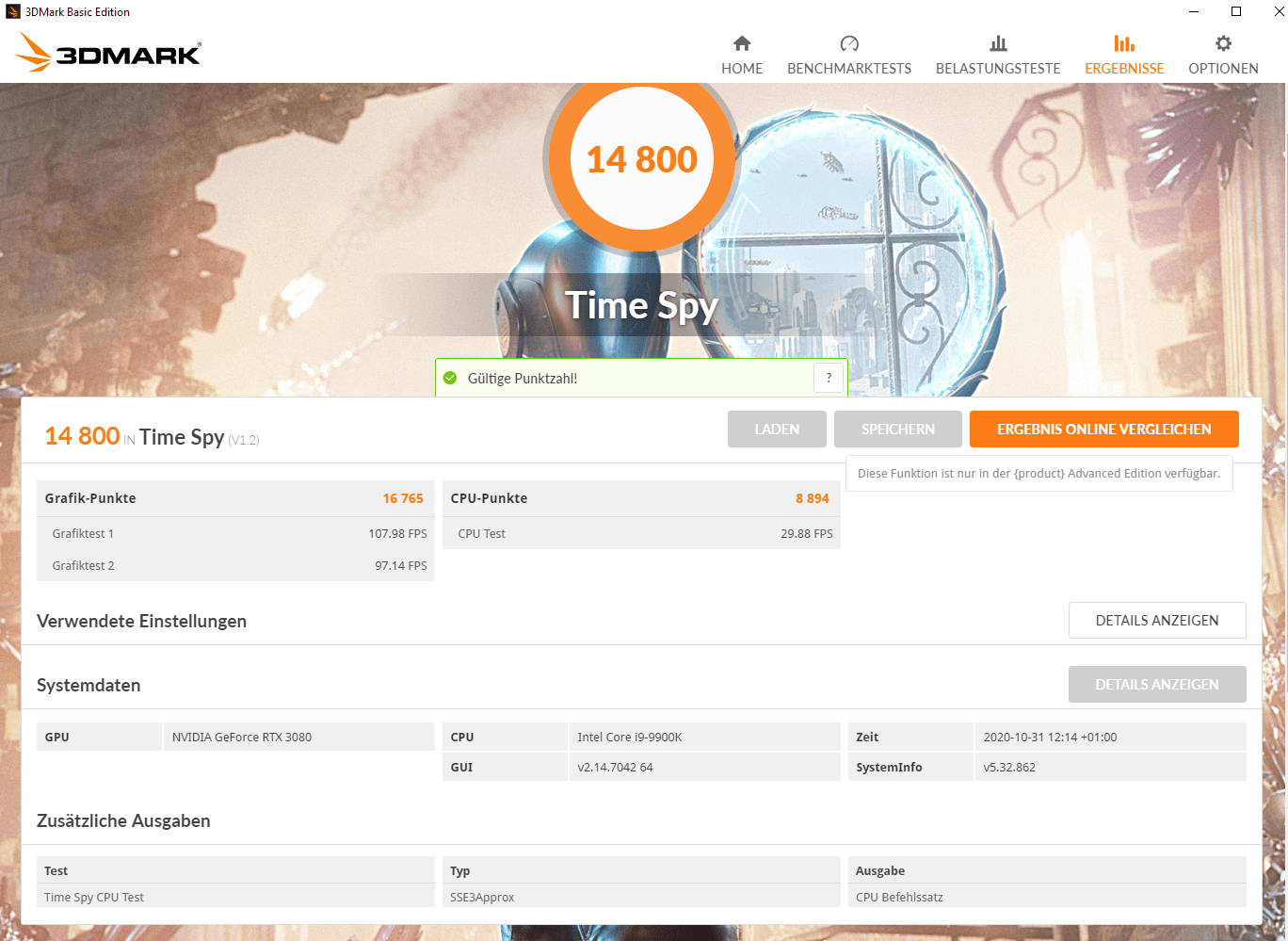This screenshot has width=1288, height=941.
Task: Click the Systemdaten section heading
Action: (89, 685)
